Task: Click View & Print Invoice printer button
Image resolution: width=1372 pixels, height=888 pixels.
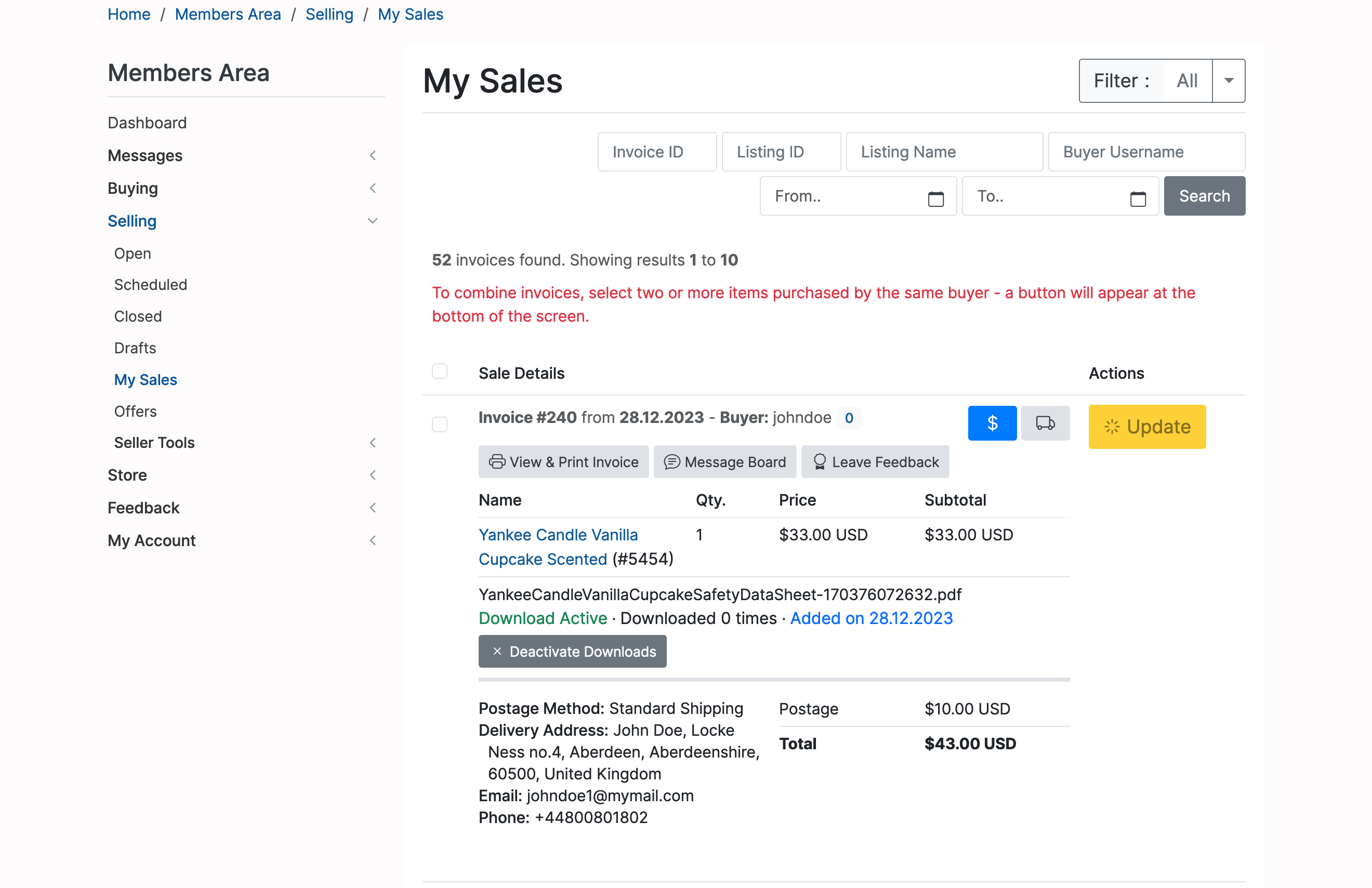Action: click(x=563, y=461)
